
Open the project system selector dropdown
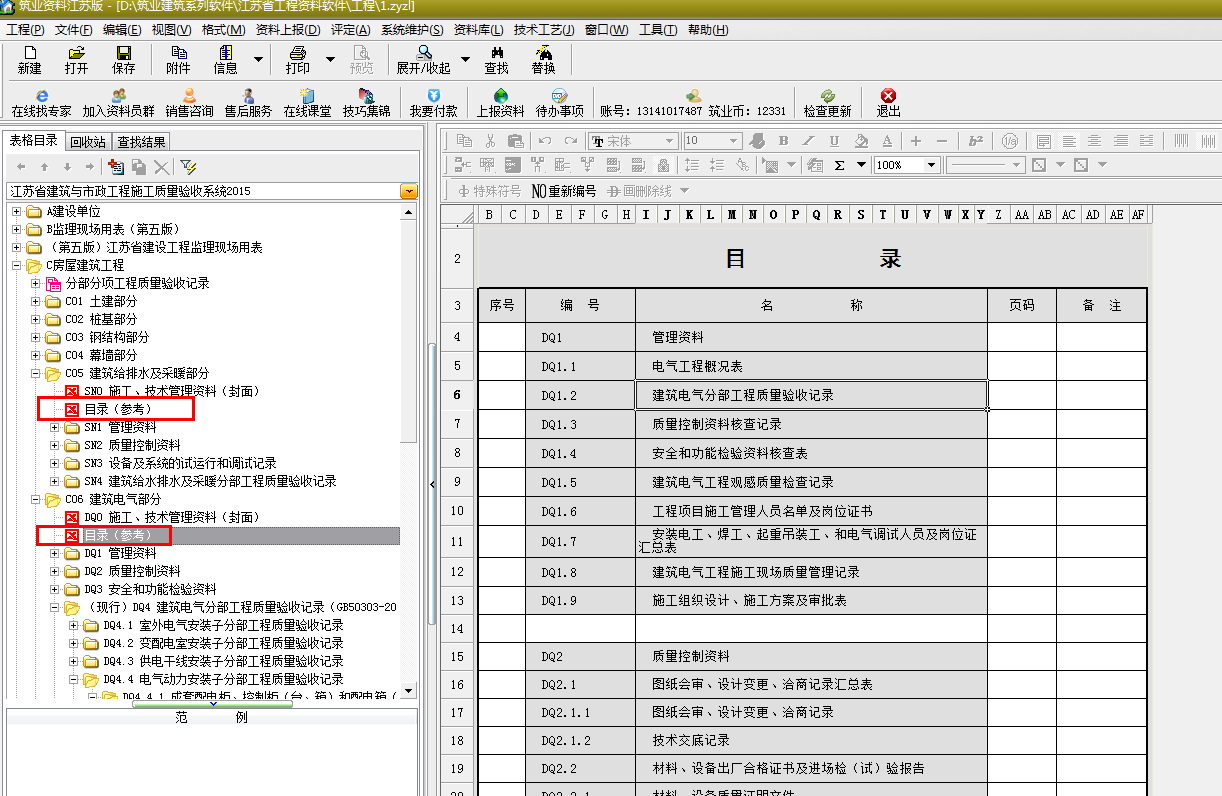point(408,191)
